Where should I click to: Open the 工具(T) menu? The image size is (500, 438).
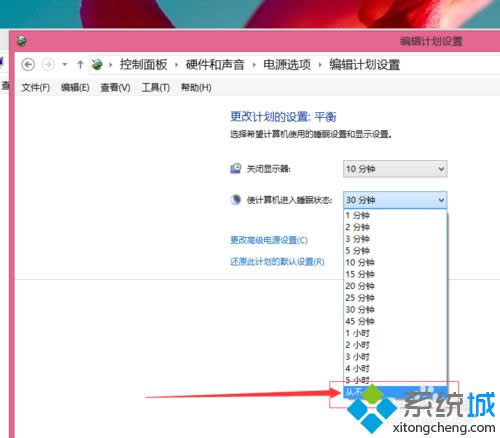[x=156, y=88]
